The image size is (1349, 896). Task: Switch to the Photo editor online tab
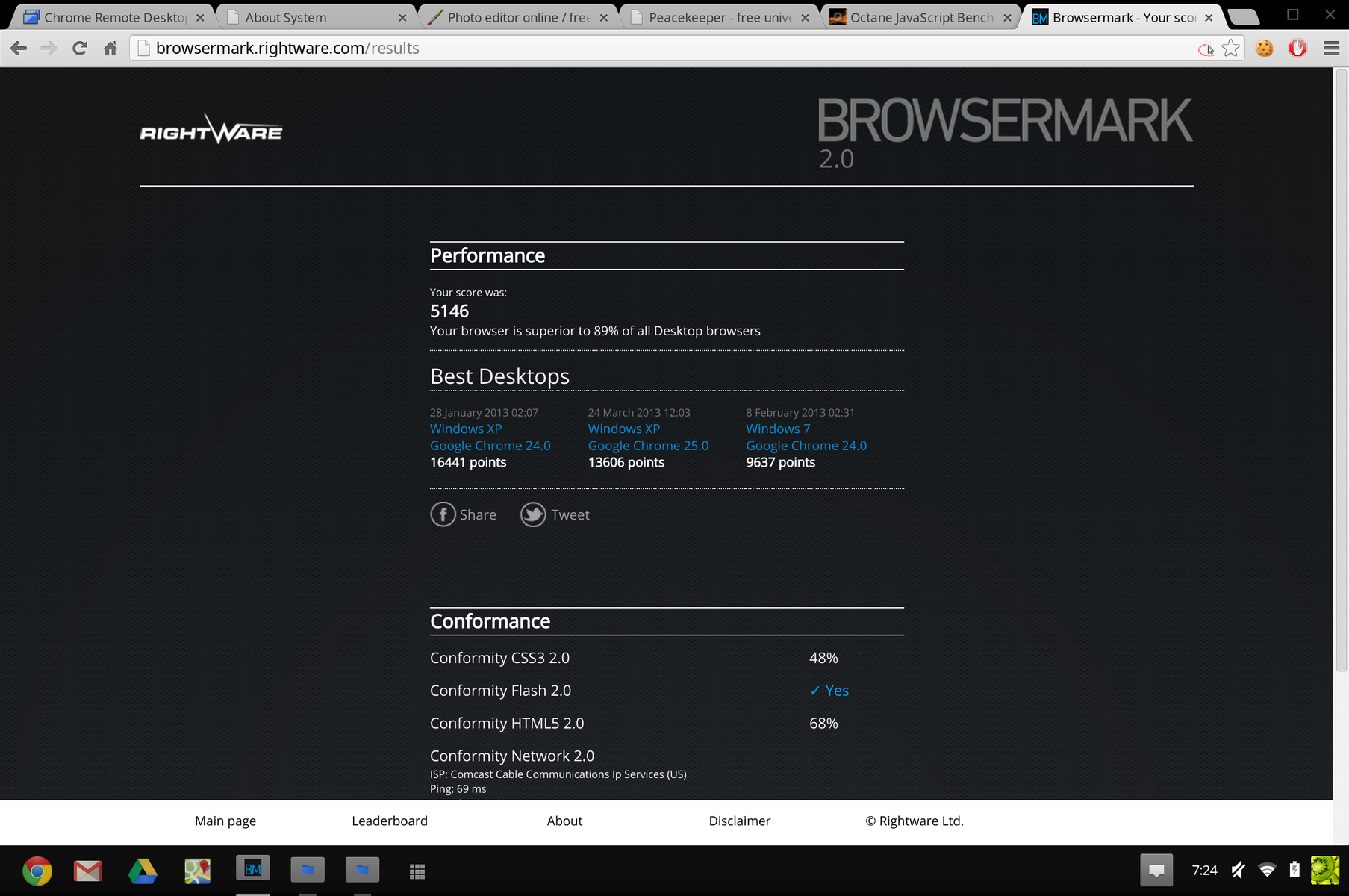tap(519, 17)
